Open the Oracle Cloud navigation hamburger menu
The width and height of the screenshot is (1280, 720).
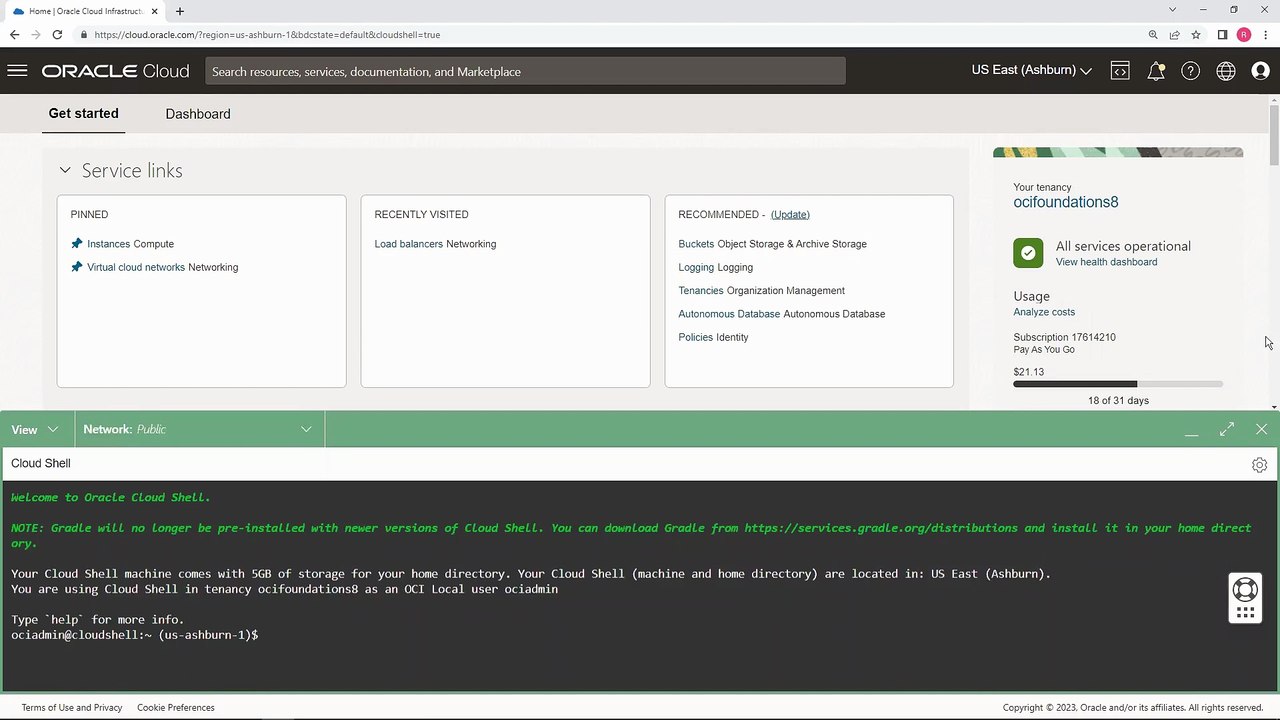[x=17, y=71]
